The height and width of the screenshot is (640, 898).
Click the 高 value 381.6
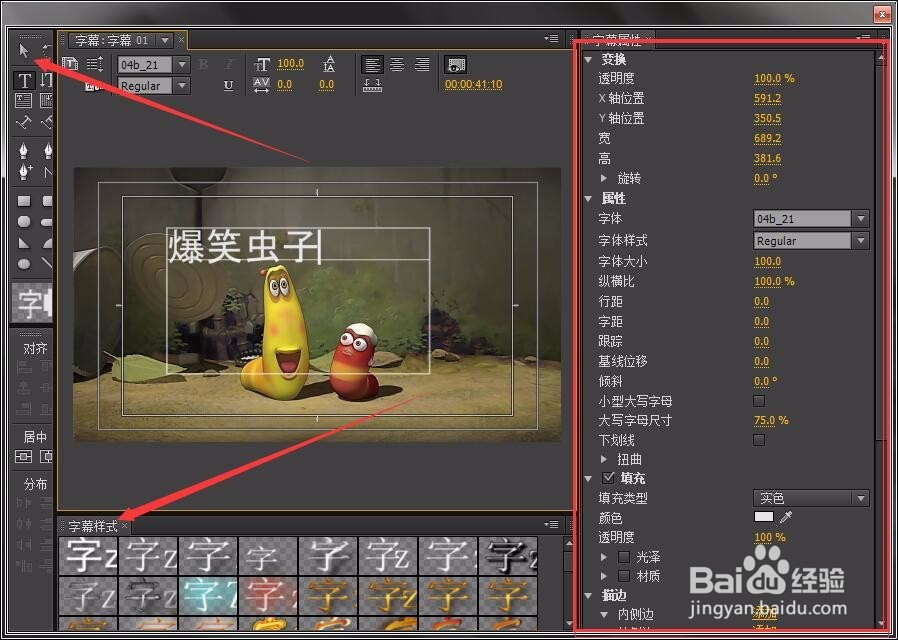tap(767, 159)
